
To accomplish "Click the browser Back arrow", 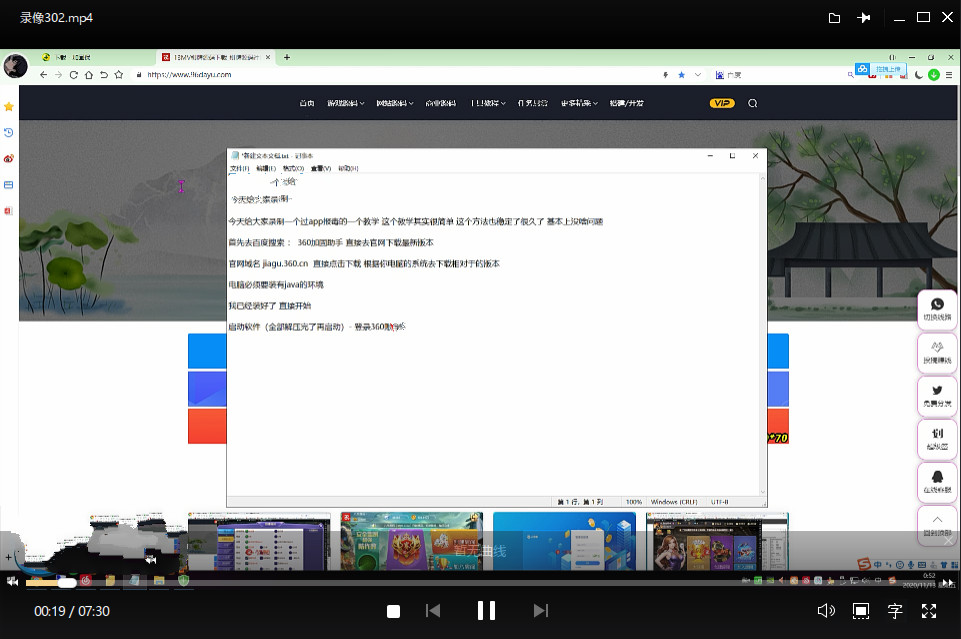I will (43, 75).
